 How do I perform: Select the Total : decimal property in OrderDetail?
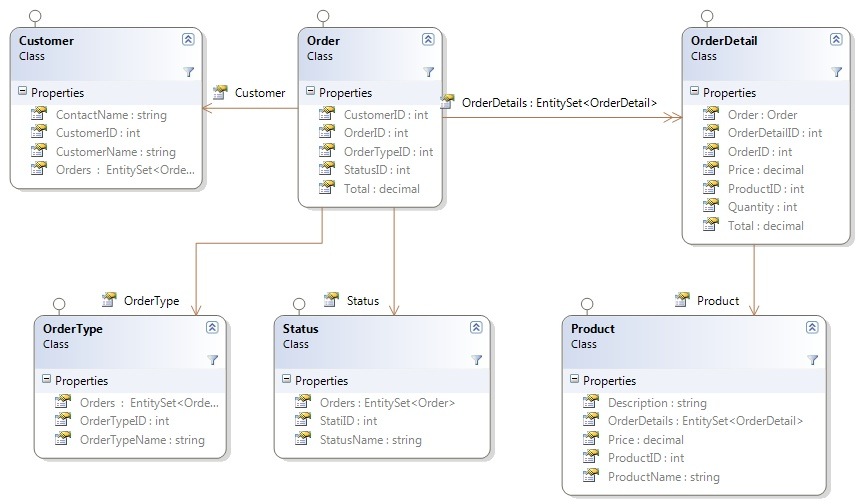[x=766, y=226]
